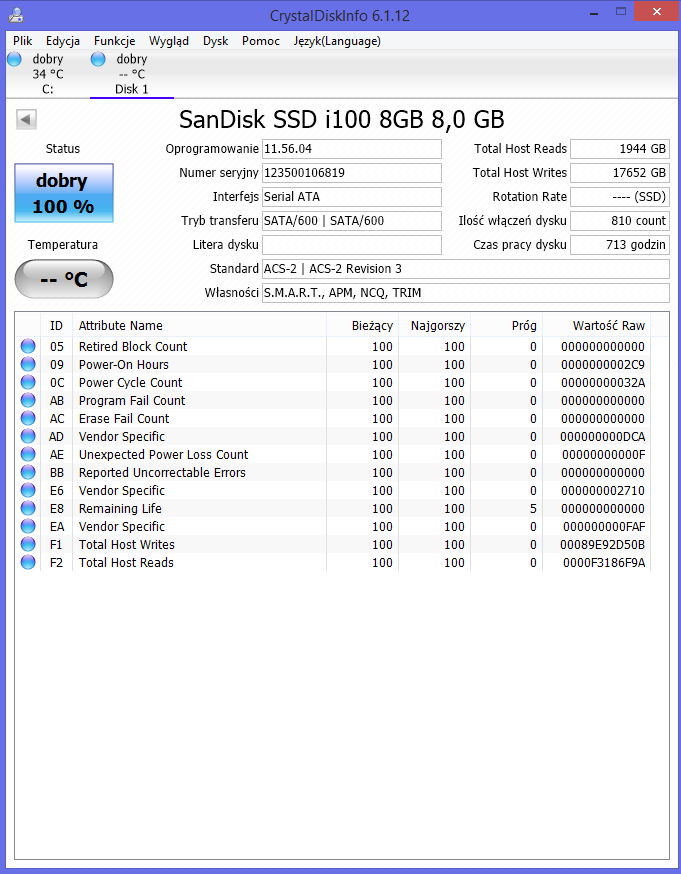Screen dimensions: 681x874
Task: Click the ID column header
Action: click(x=56, y=326)
